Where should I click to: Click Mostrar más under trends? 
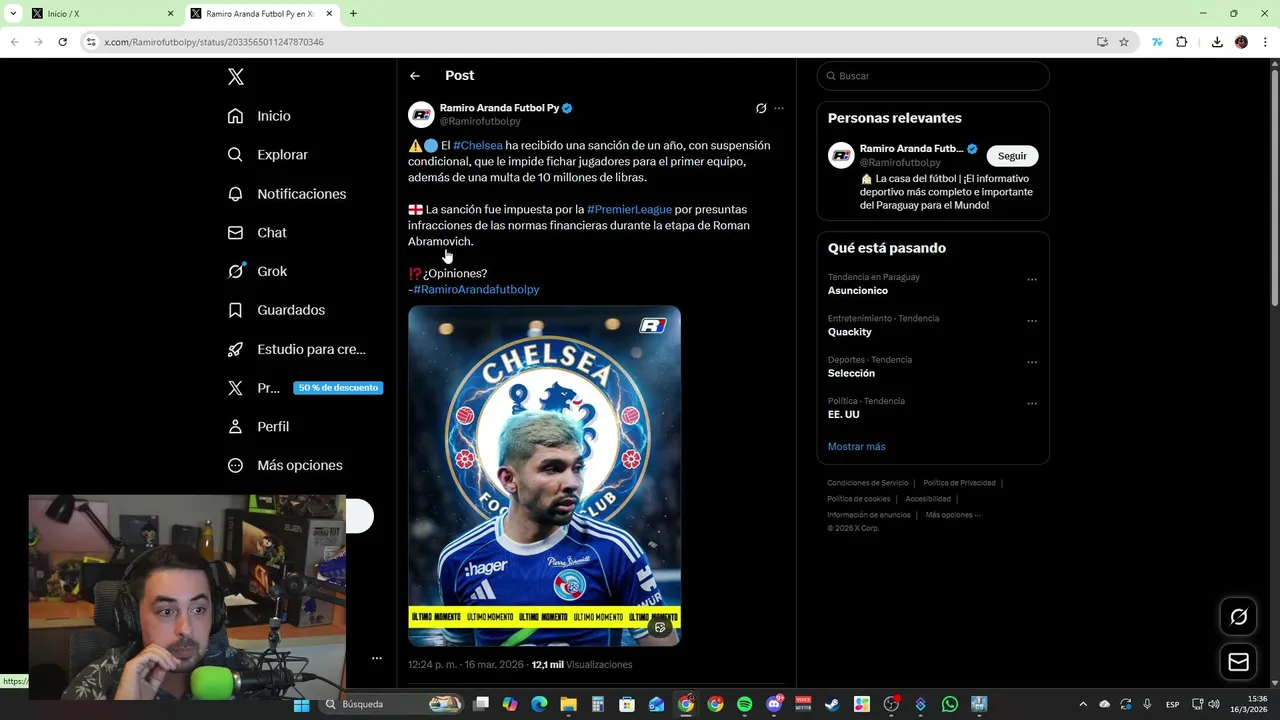856,447
